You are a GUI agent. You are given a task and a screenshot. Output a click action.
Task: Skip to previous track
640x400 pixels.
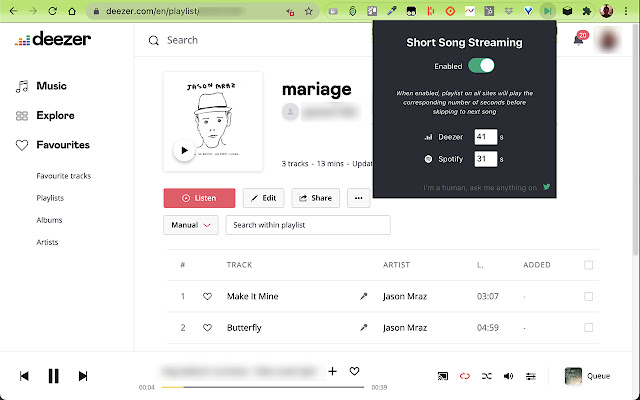coord(24,376)
